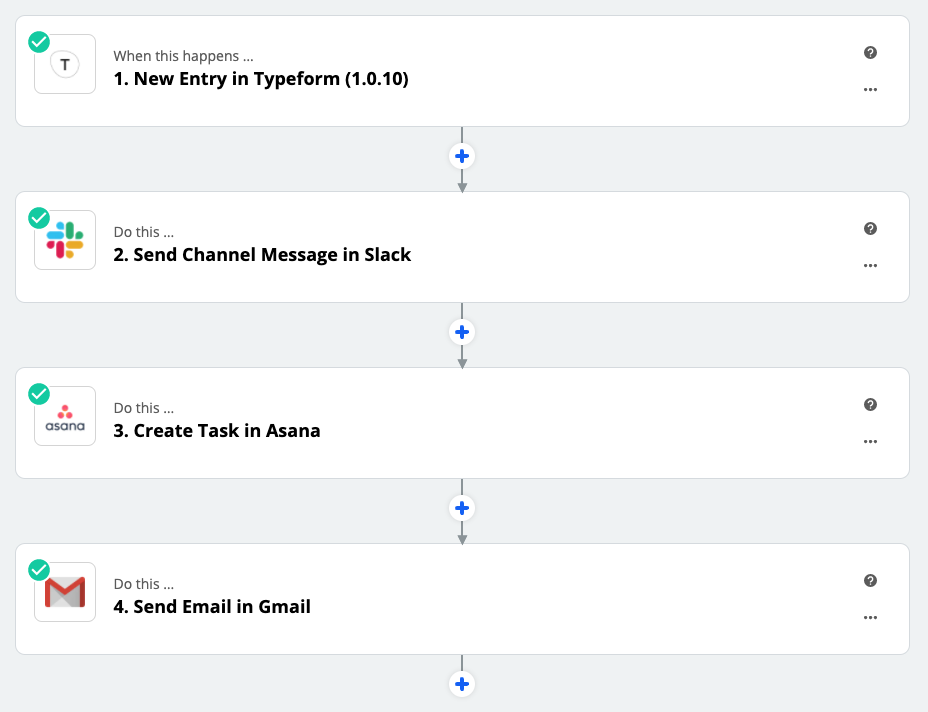This screenshot has height=712, width=928.
Task: Open the three-dot menu for Typeform step
Action: tap(870, 89)
